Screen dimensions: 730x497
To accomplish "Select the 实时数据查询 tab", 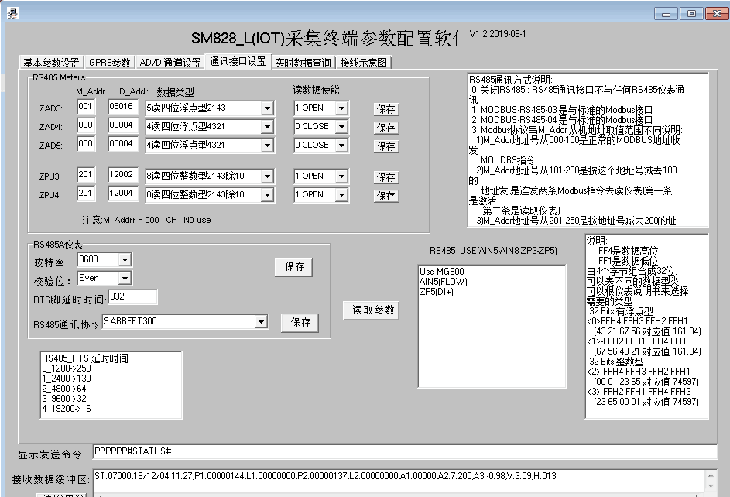I will tap(304, 62).
